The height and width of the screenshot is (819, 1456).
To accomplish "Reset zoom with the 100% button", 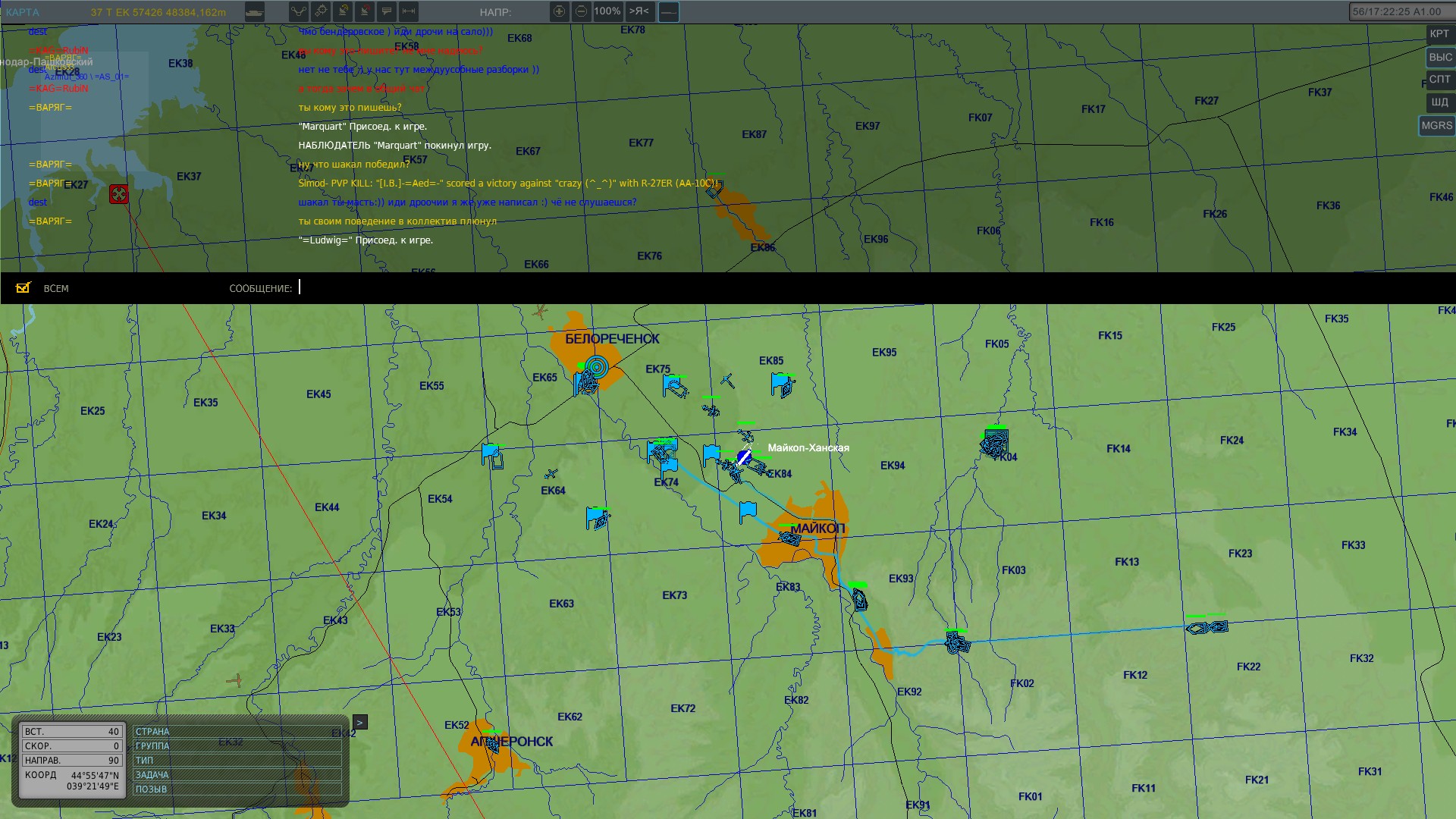I will click(607, 11).
